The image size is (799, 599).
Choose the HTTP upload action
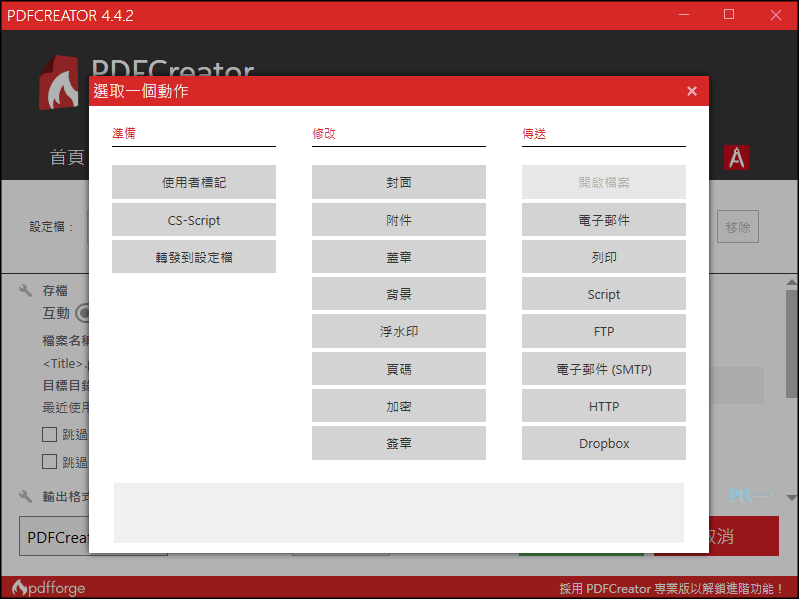point(603,406)
